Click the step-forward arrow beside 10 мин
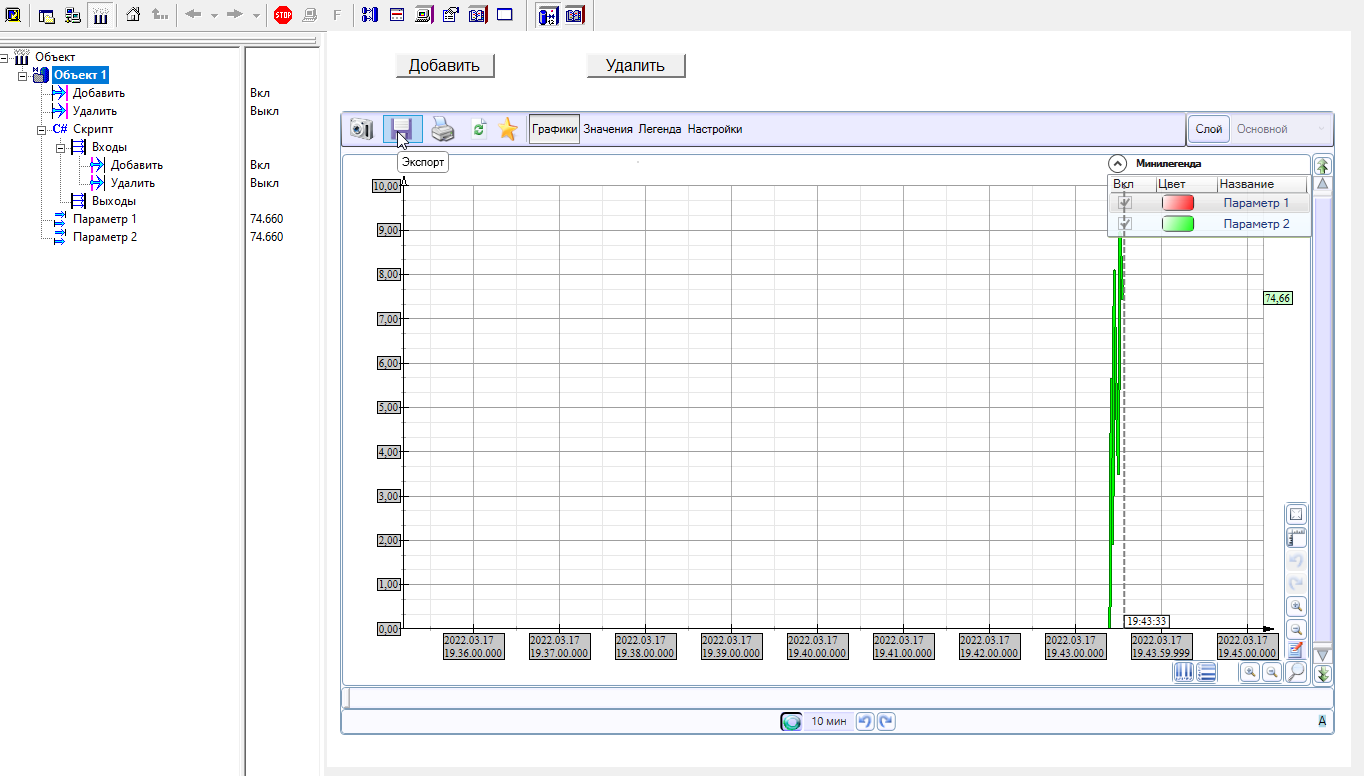This screenshot has height=776, width=1364. 886,721
